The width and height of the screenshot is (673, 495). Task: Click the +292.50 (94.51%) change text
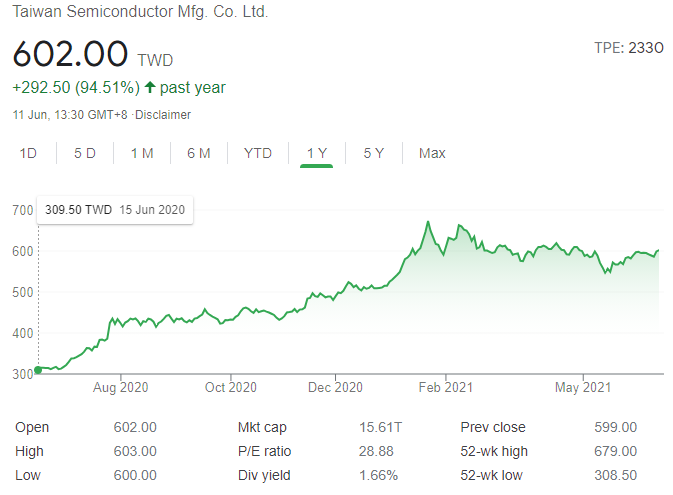click(76, 88)
